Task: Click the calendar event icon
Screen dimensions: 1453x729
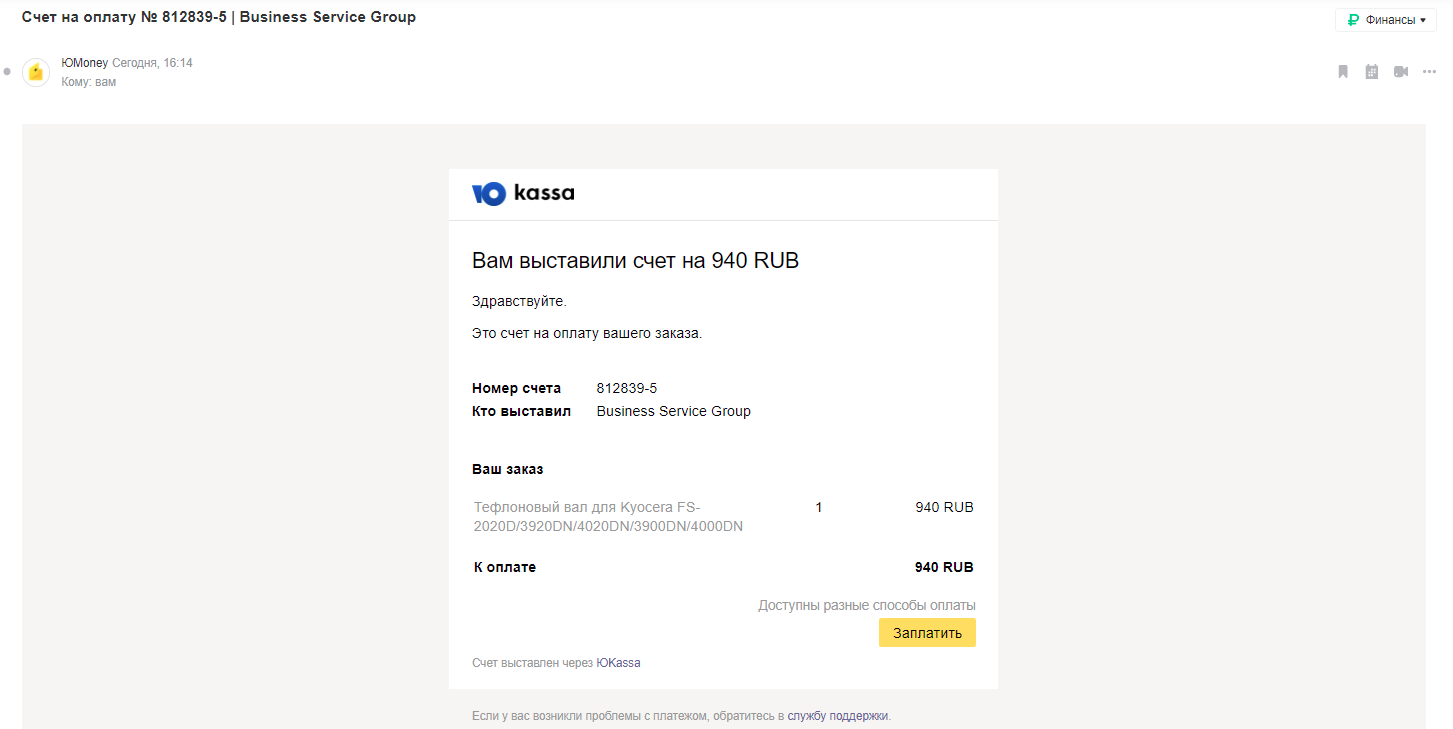Action: (x=1372, y=72)
